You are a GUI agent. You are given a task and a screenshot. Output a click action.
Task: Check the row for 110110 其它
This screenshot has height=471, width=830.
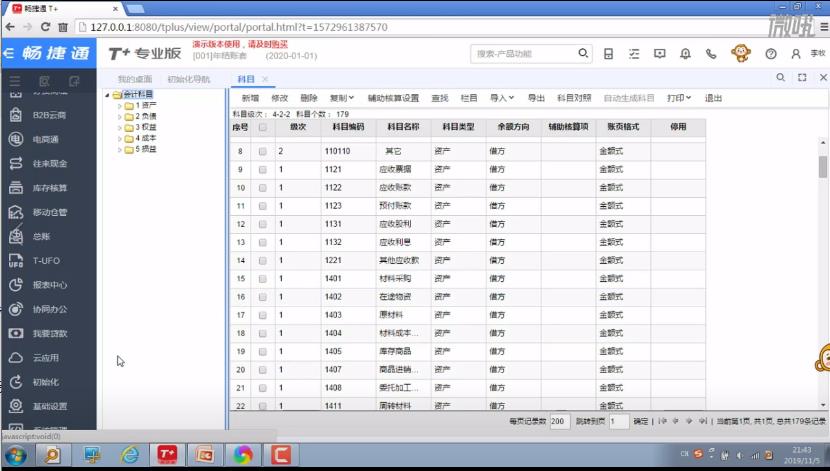263,151
